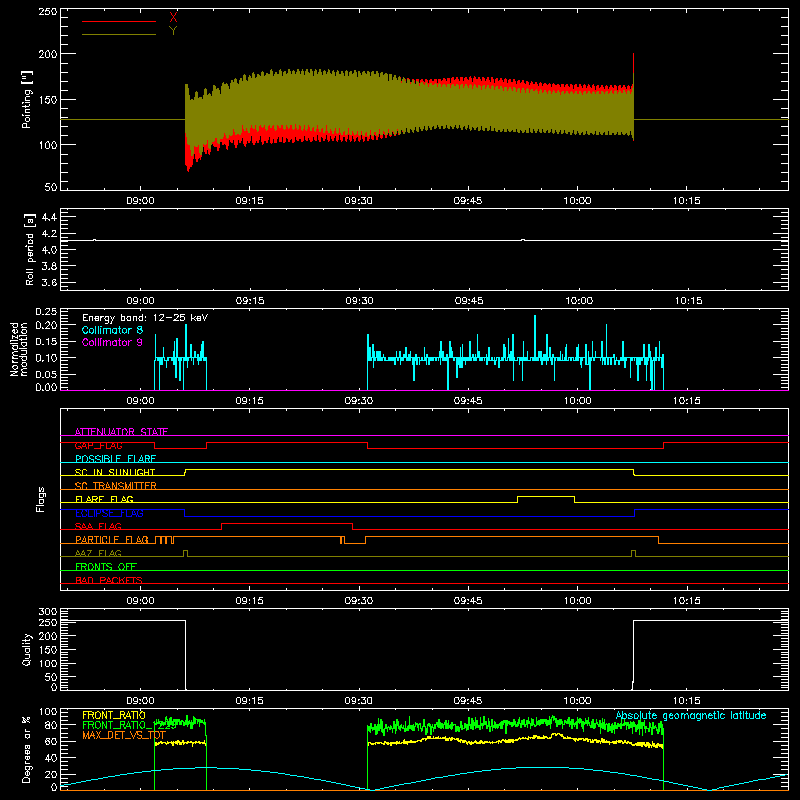The image size is (800, 800).
Task: Click the ATTENUATOR_STATE flag label
Action: [121, 432]
